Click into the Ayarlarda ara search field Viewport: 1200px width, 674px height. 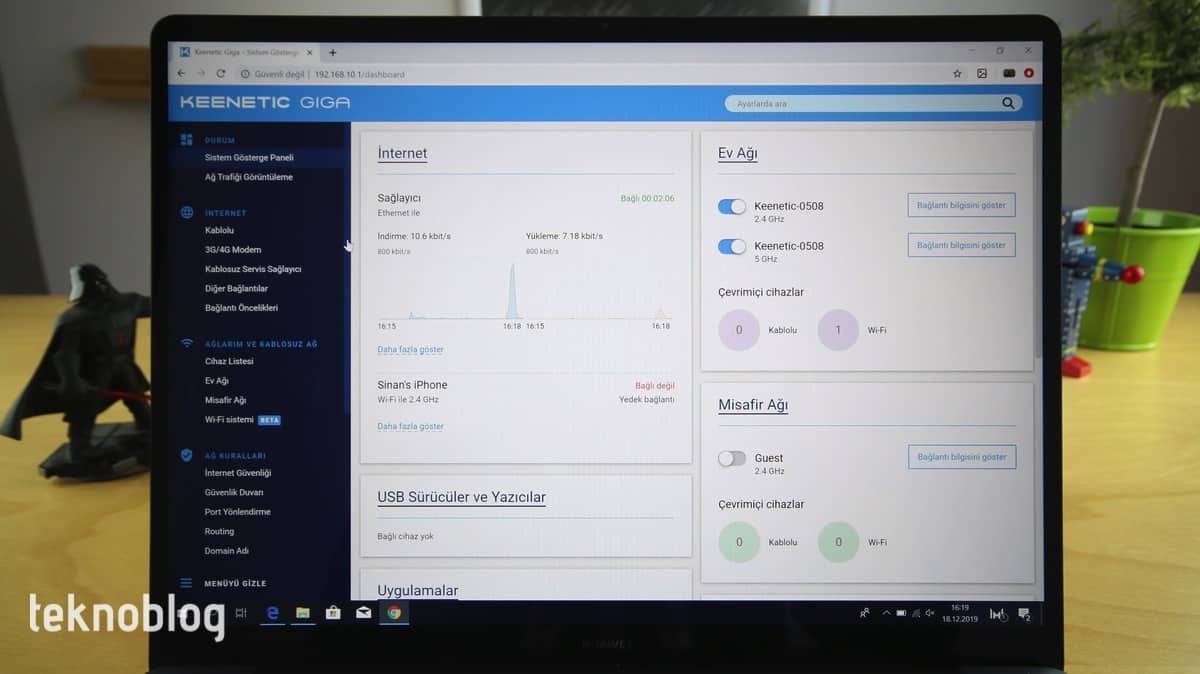[860, 103]
